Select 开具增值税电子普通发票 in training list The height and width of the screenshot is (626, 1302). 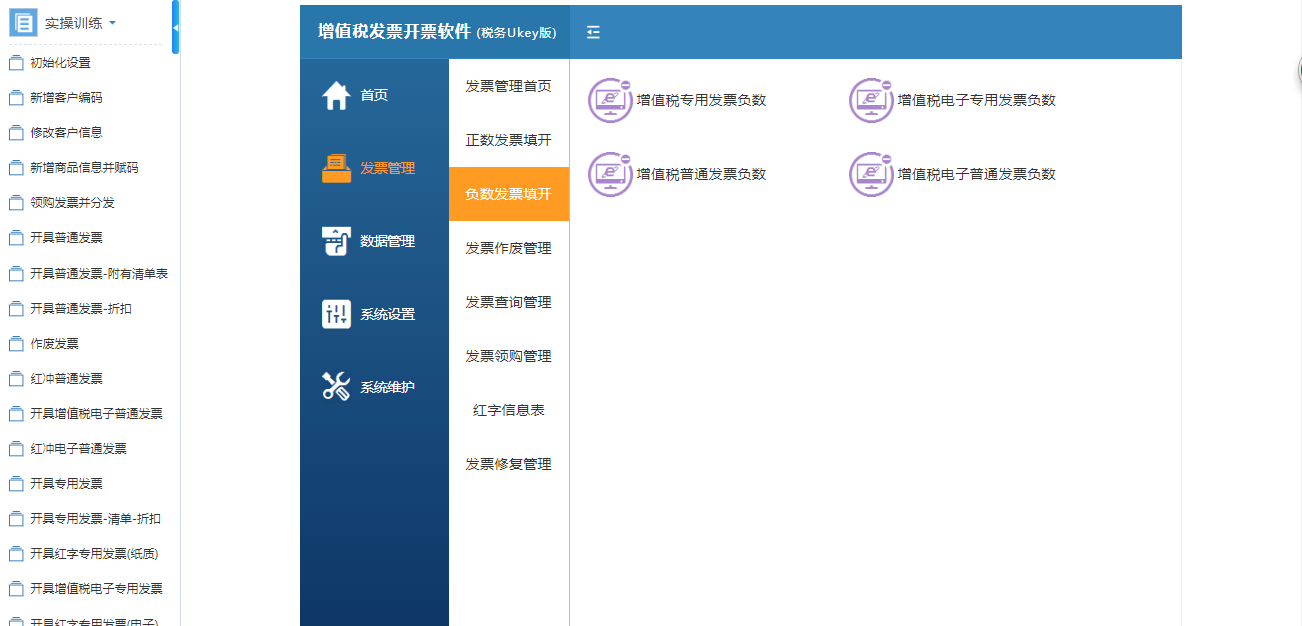(96, 414)
